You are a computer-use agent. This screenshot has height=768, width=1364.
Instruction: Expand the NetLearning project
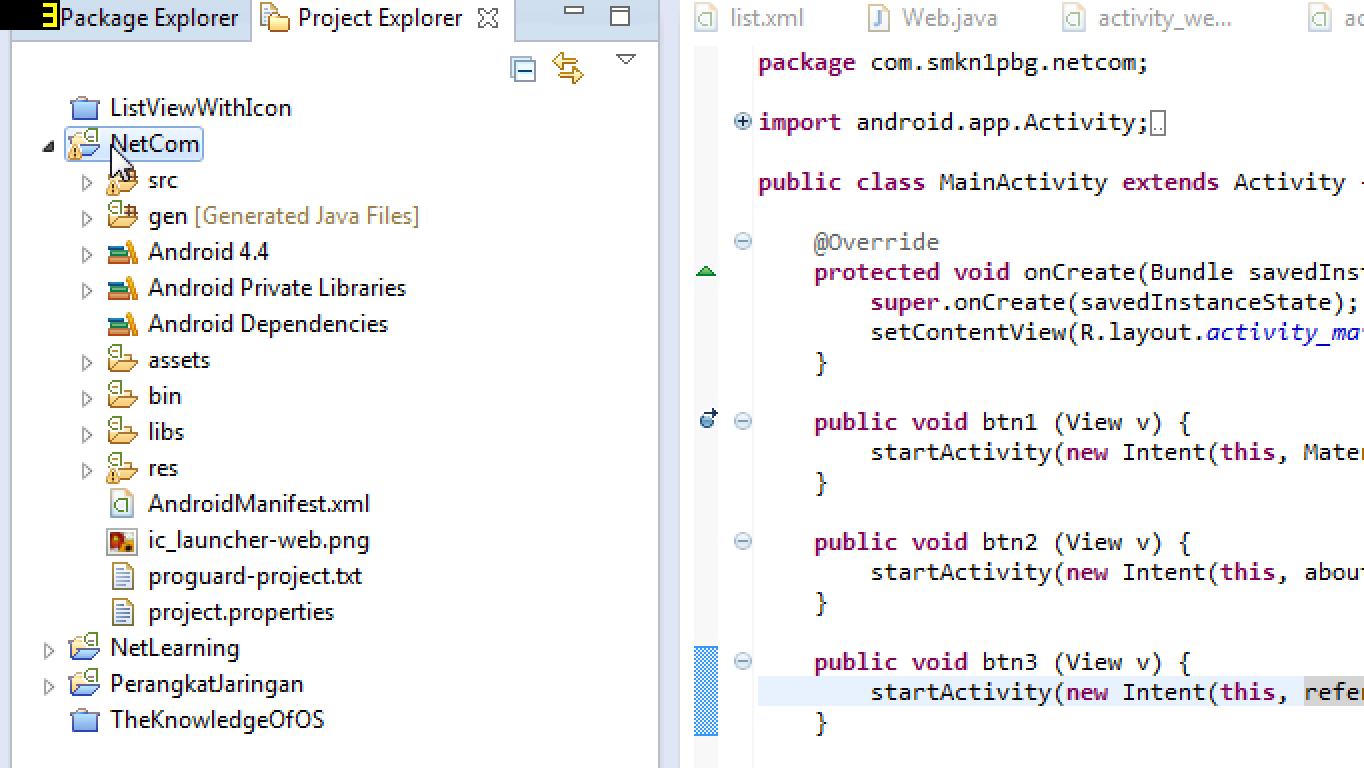click(x=49, y=650)
